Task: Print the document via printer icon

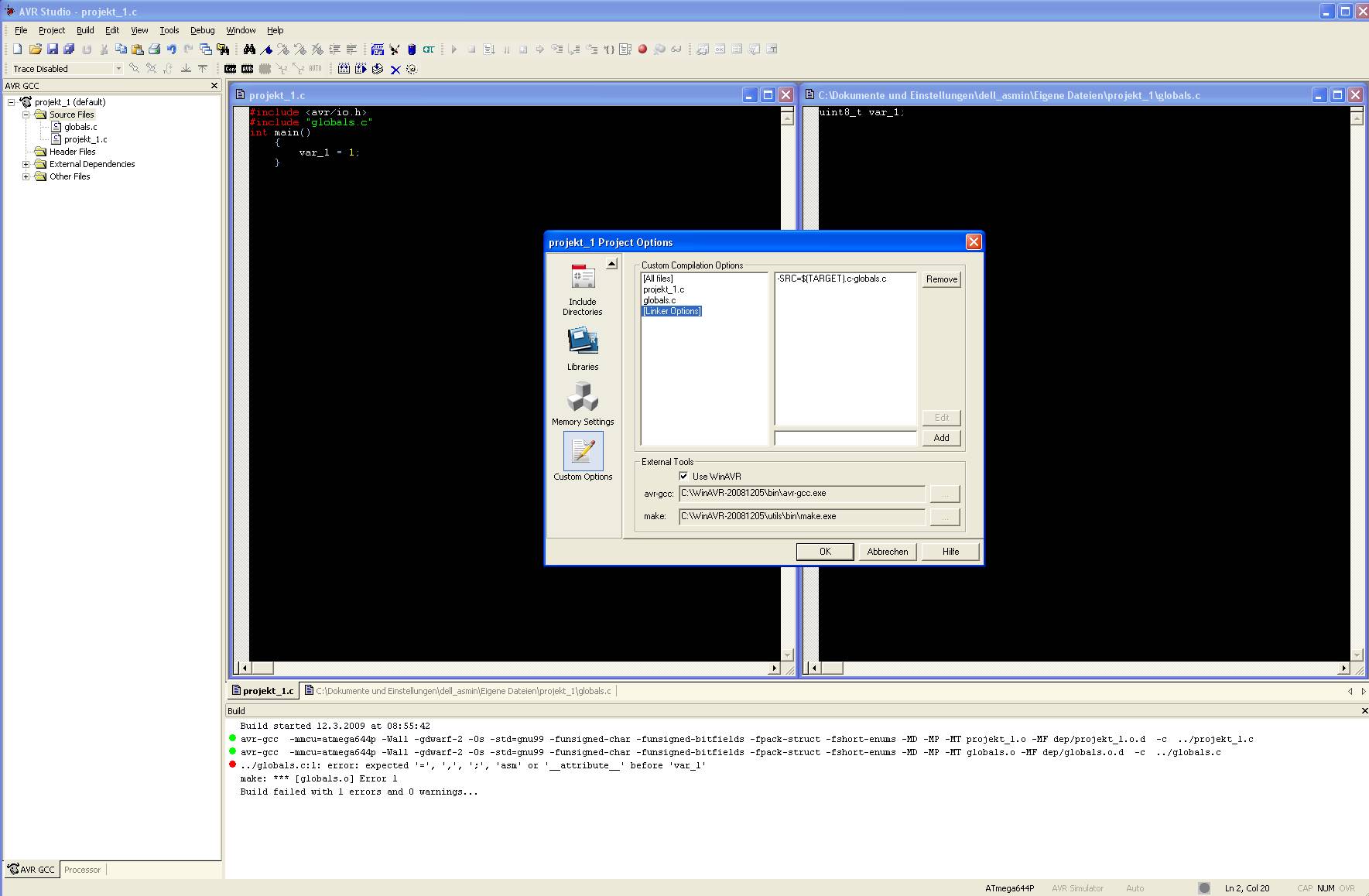Action: tap(154, 49)
